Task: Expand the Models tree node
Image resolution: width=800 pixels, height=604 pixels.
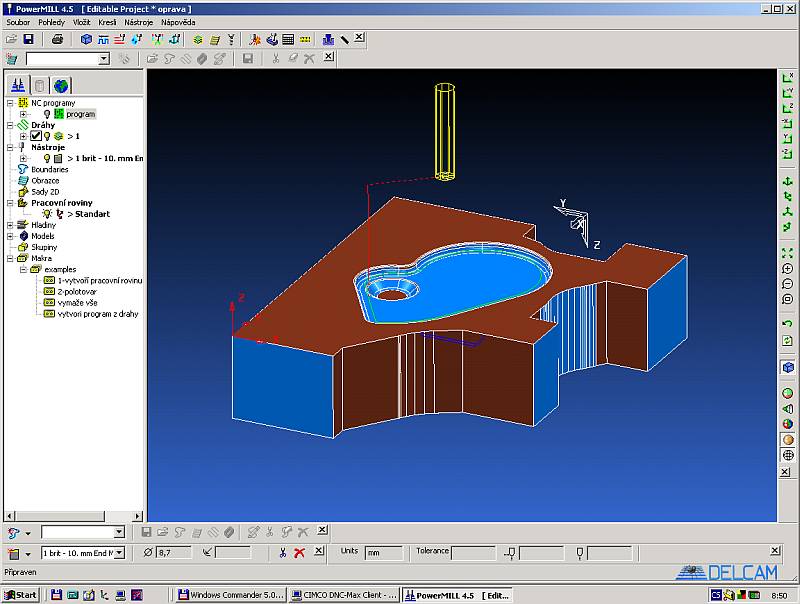Action: coord(10,236)
